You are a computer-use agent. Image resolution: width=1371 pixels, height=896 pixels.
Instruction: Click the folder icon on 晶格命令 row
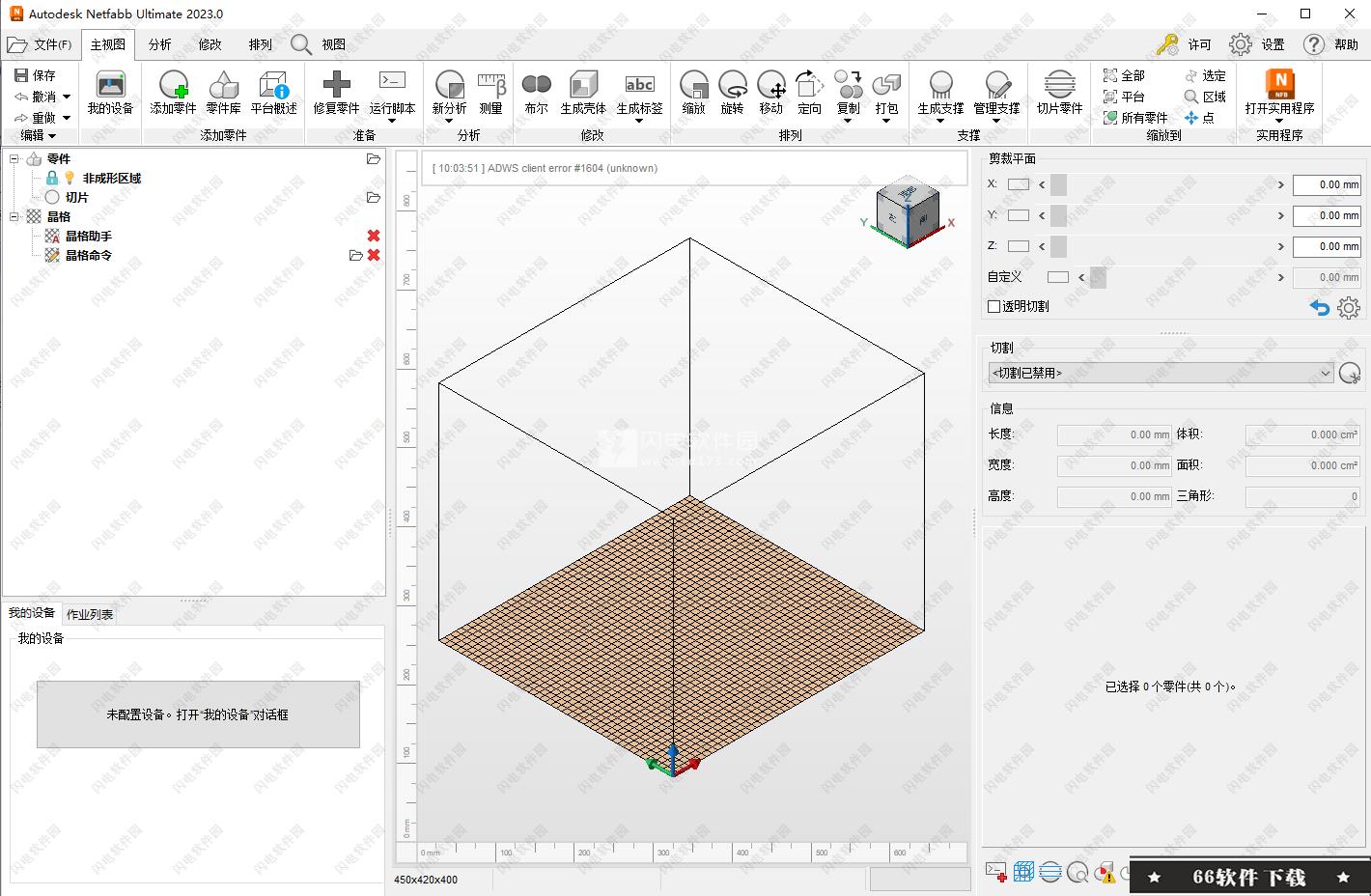pyautogui.click(x=356, y=255)
